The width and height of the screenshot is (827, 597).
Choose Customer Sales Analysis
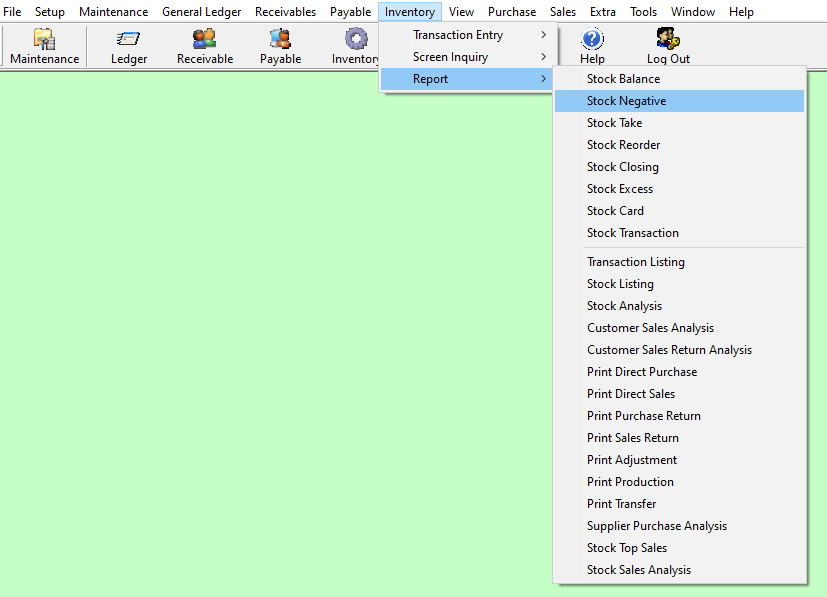coord(679,328)
